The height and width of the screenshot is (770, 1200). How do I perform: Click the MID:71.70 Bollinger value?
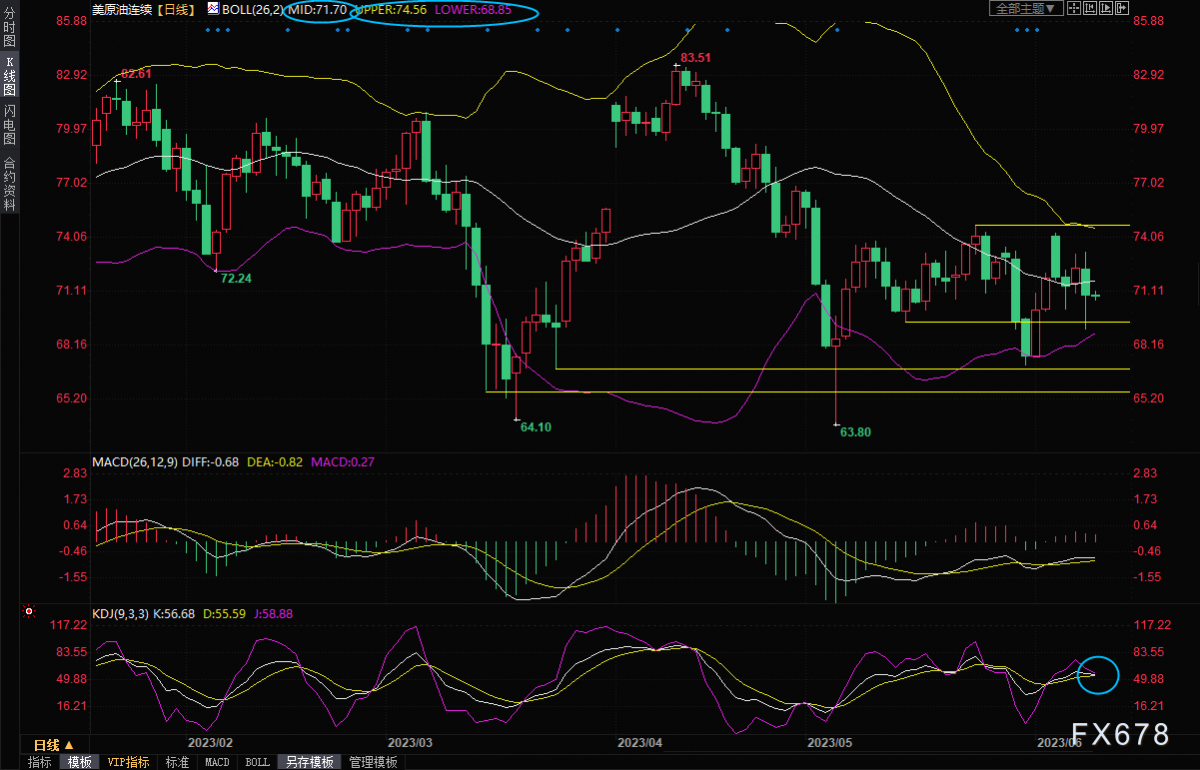click(317, 9)
